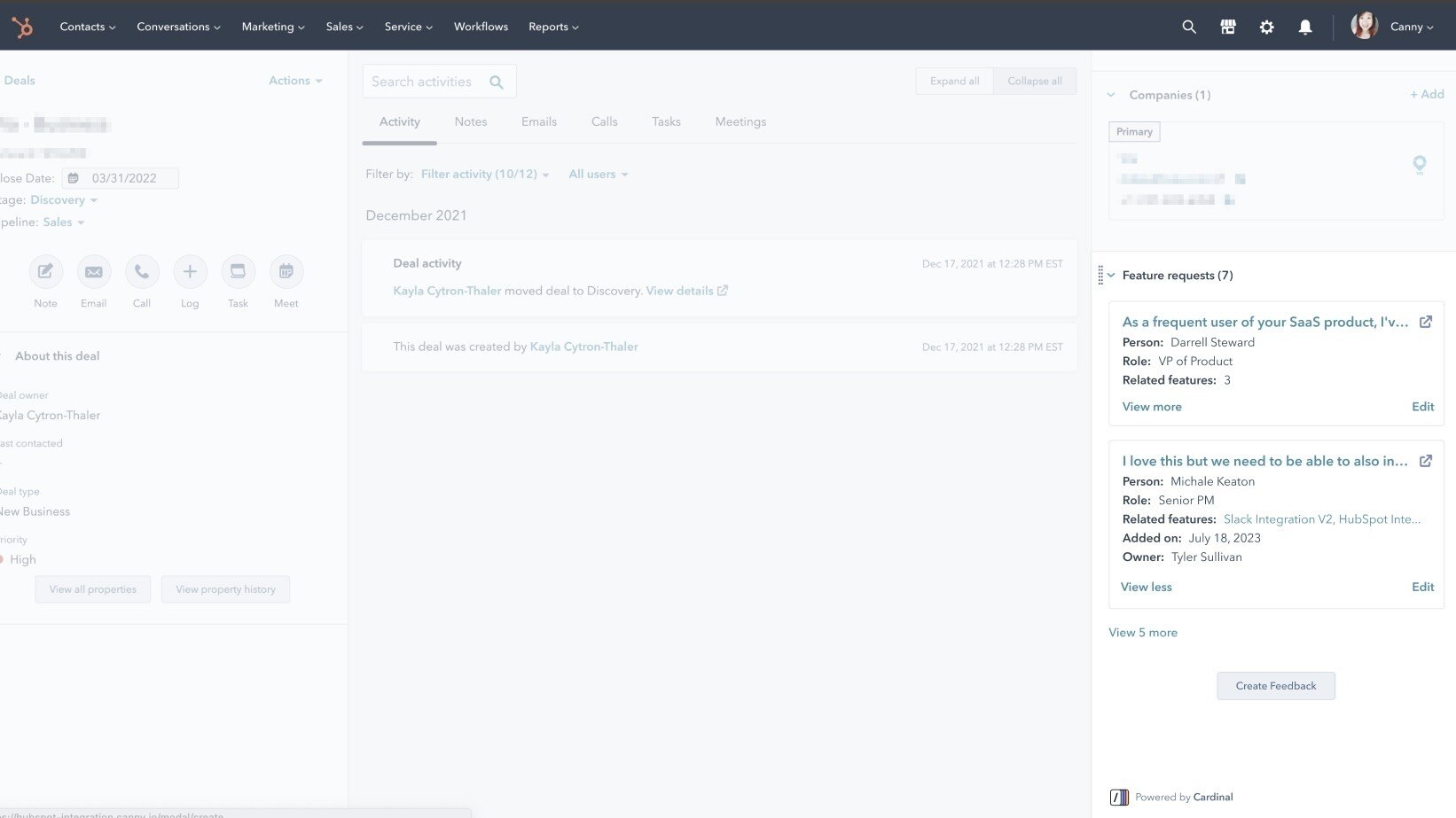Screen dimensions: 1456x818
Task: Open settings gear icon
Action: click(x=1266, y=27)
